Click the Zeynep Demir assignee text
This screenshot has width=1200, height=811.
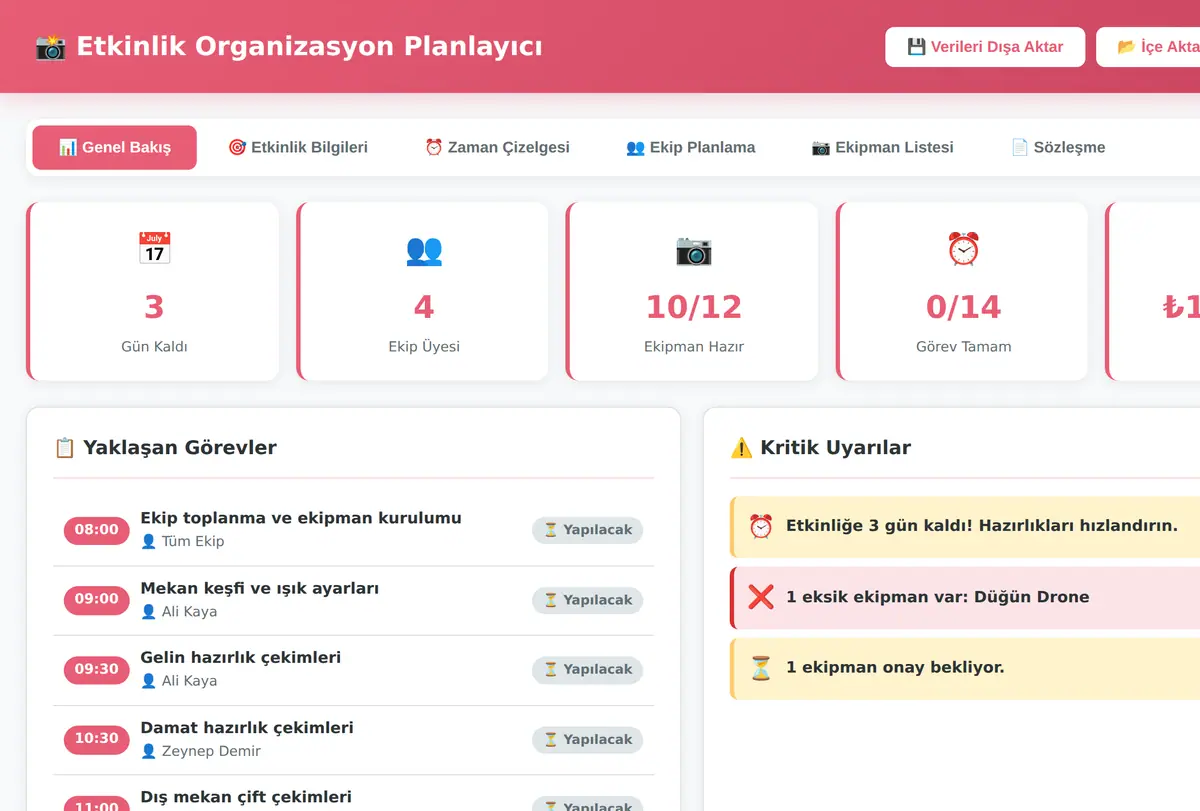click(211, 751)
